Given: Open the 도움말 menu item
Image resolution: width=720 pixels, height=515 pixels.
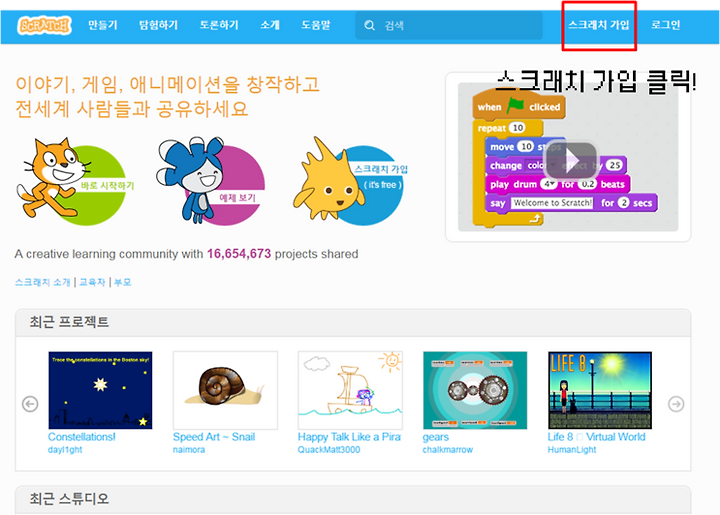Looking at the screenshot, I should coord(316,25).
